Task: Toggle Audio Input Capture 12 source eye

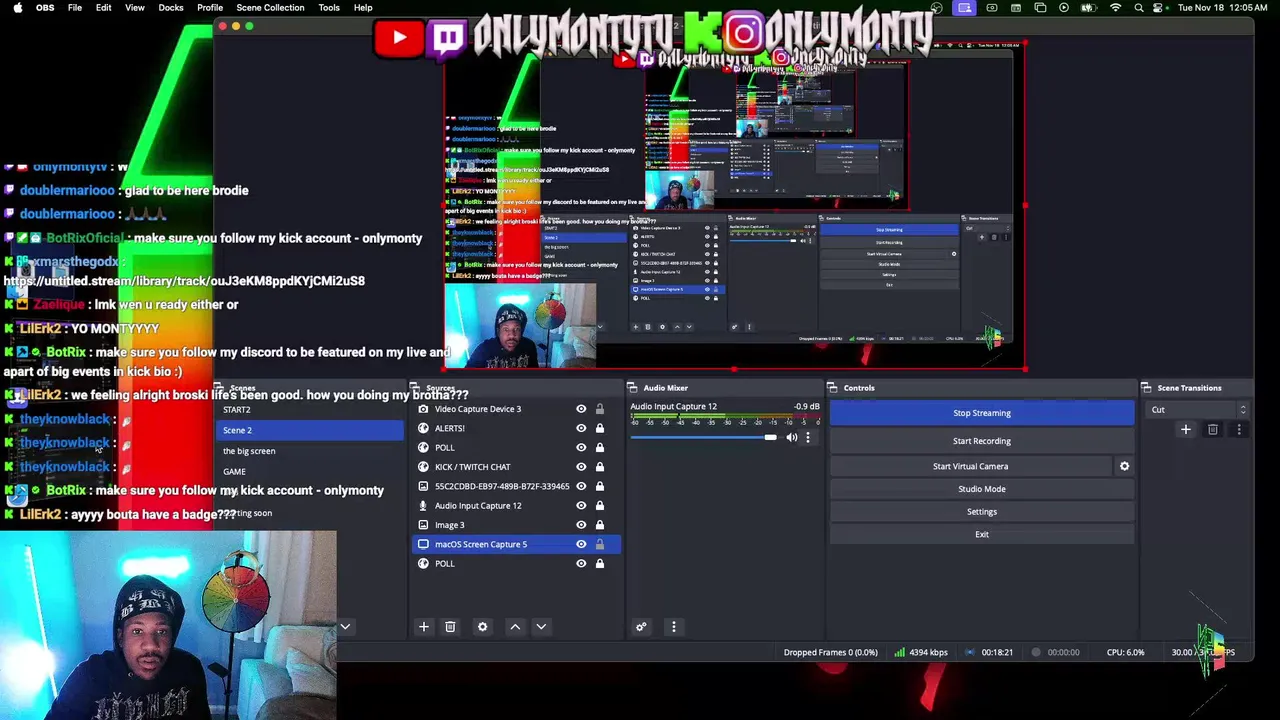Action: [581, 506]
